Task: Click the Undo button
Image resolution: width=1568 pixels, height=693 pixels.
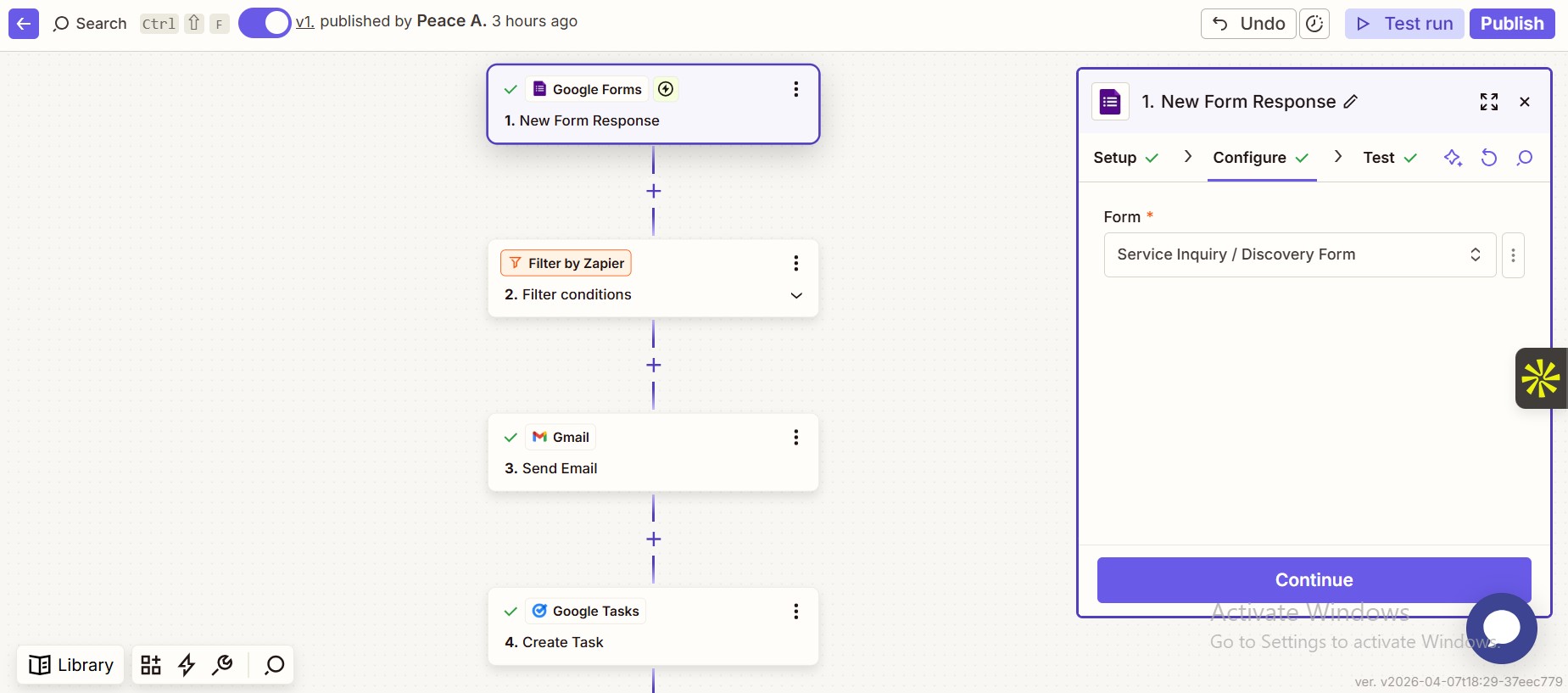Action: [1248, 24]
